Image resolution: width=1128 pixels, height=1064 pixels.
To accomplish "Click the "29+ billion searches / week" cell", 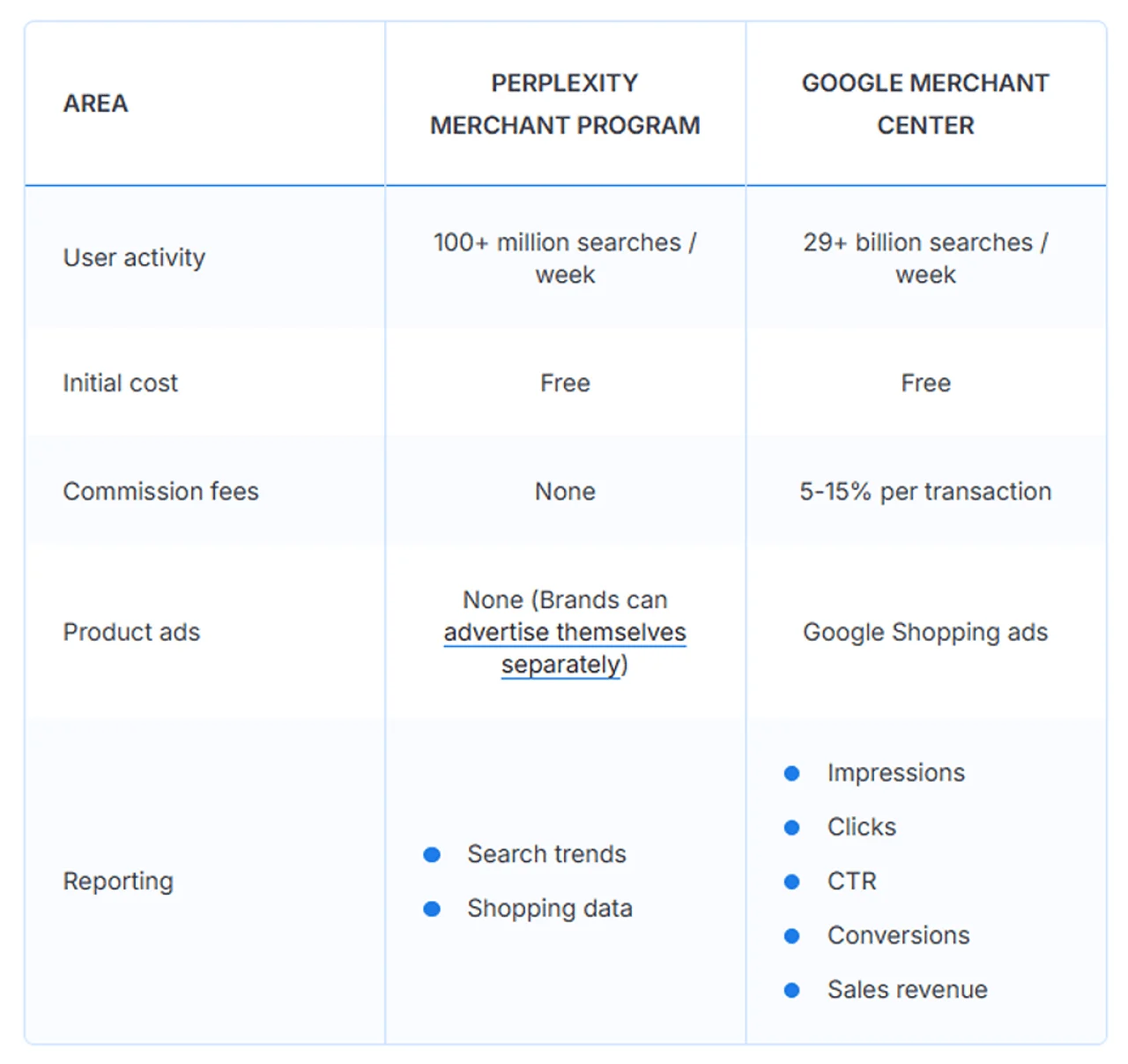I will (925, 258).
